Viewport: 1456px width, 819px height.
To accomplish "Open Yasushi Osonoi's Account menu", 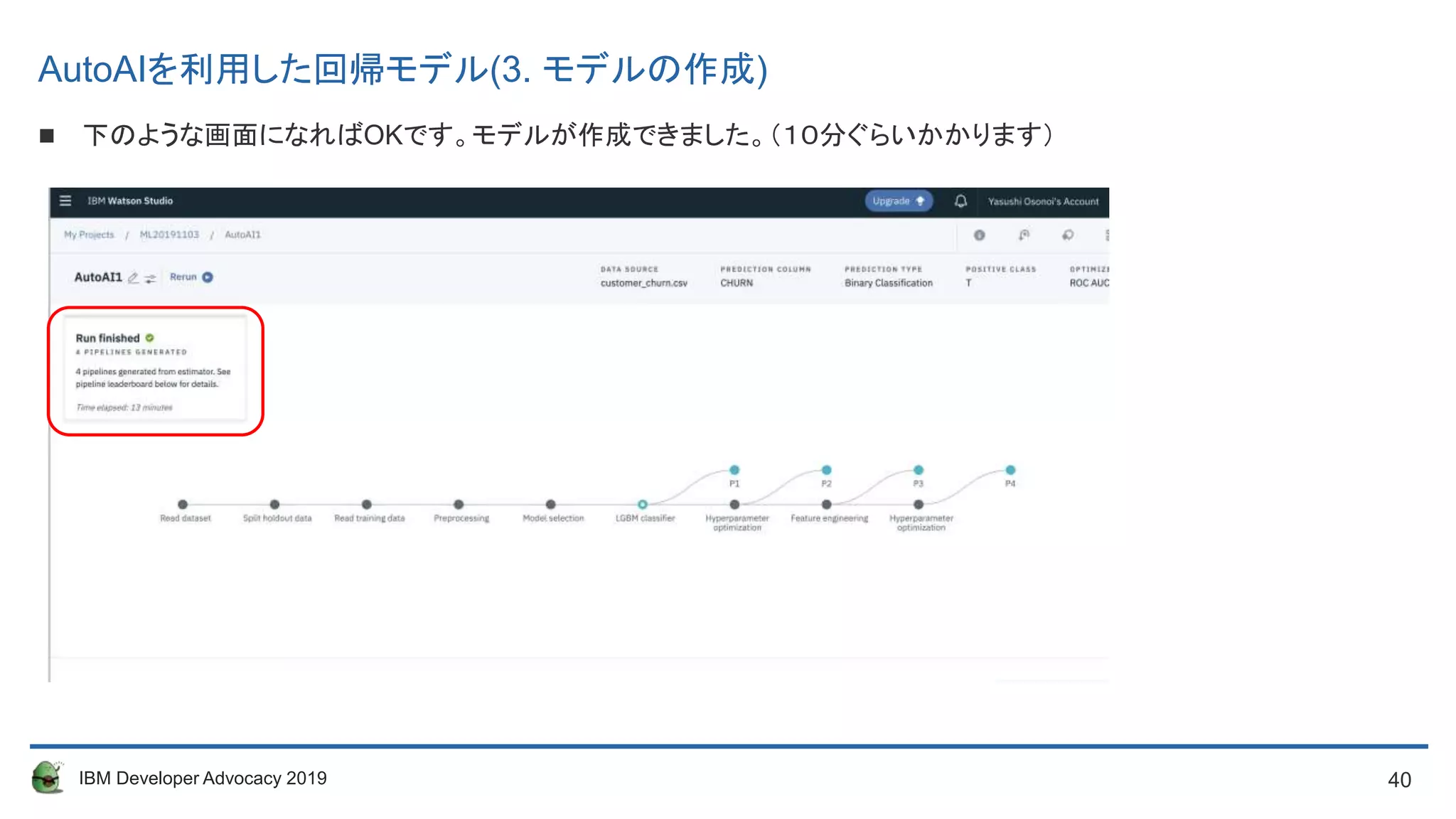I will pos(1043,202).
